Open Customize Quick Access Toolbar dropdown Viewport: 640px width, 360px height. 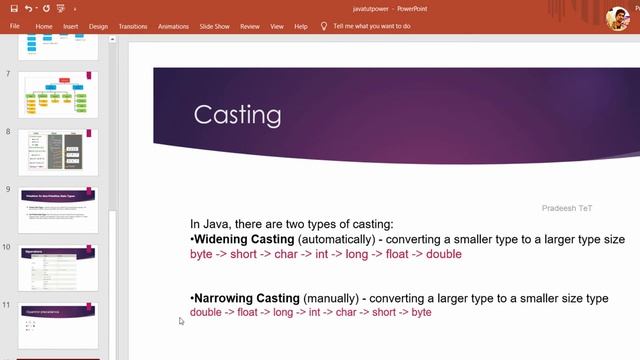pos(75,9)
